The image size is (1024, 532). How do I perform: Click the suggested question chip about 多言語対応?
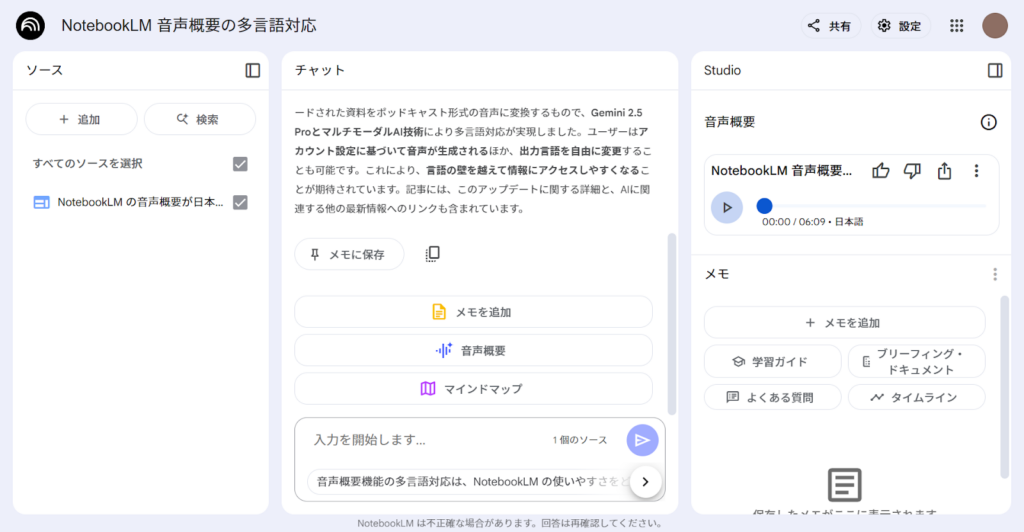coord(470,482)
